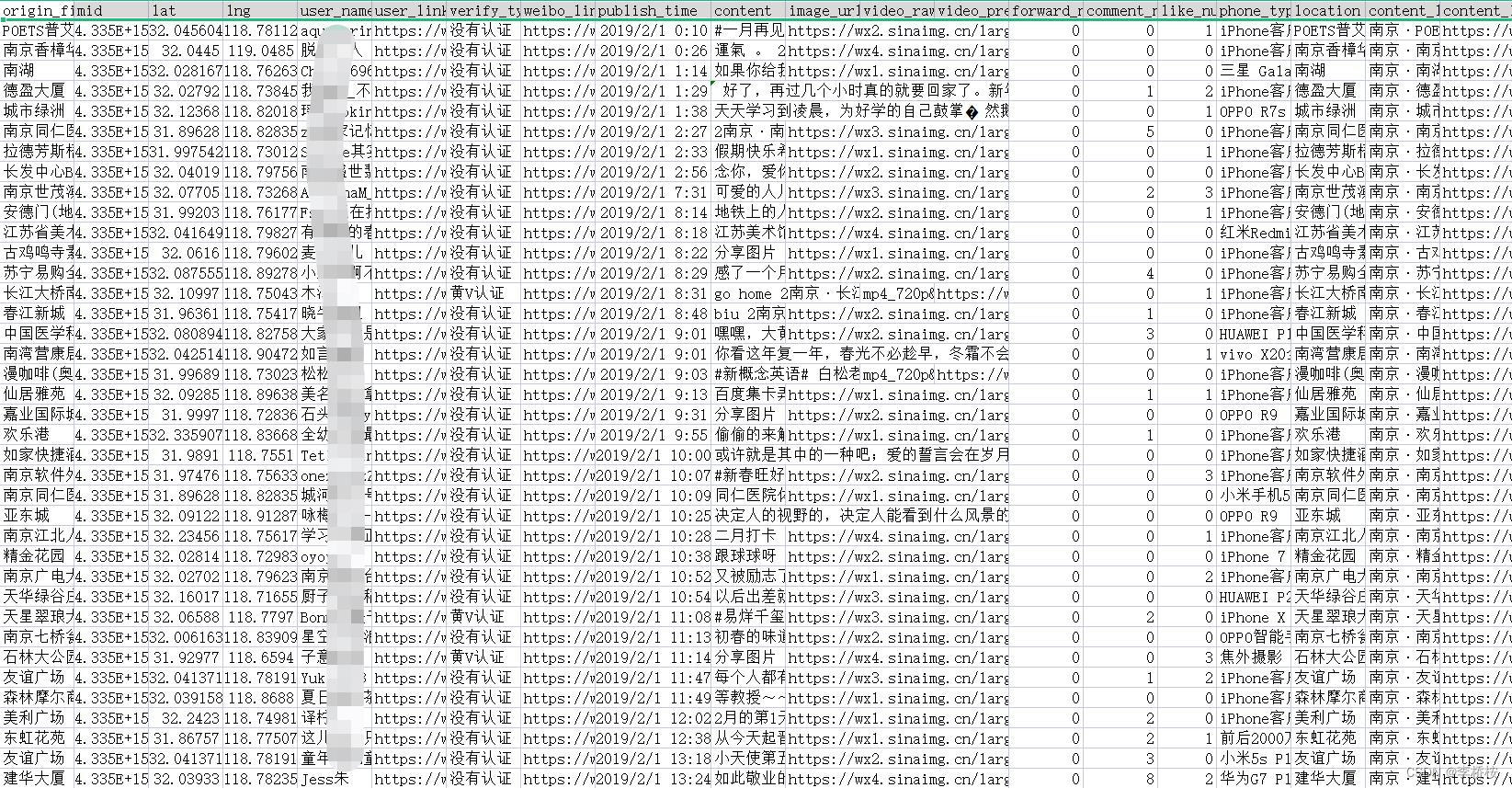This screenshot has width=1512, height=788.
Task: Click phone type cell vivo X20
Action: [1254, 354]
